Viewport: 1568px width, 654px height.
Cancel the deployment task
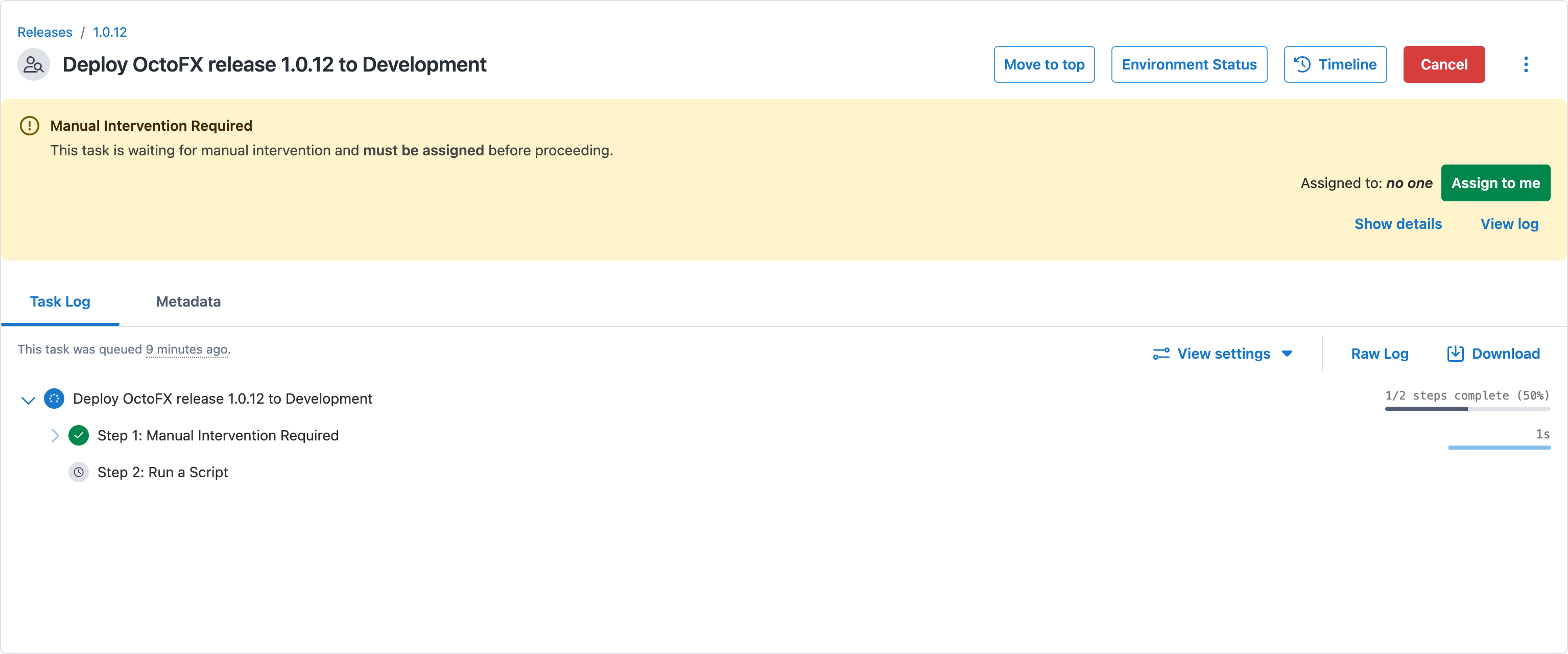(x=1444, y=64)
